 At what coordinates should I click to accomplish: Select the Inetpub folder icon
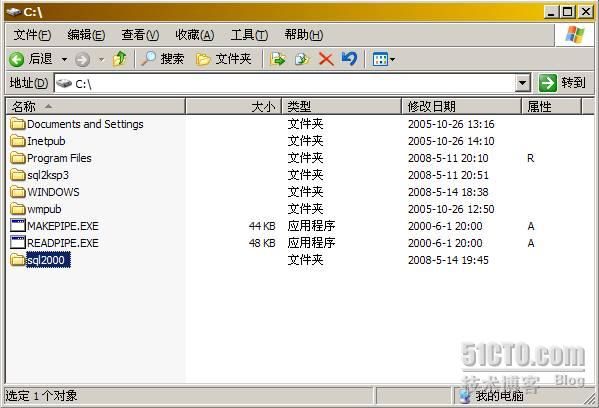[x=18, y=141]
